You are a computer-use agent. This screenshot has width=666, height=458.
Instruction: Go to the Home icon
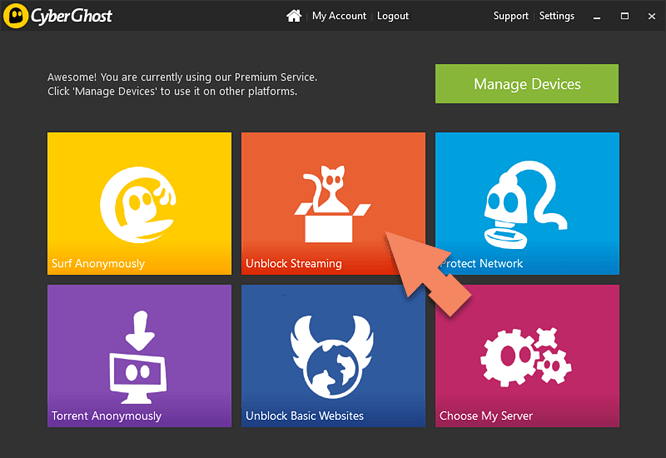point(294,16)
